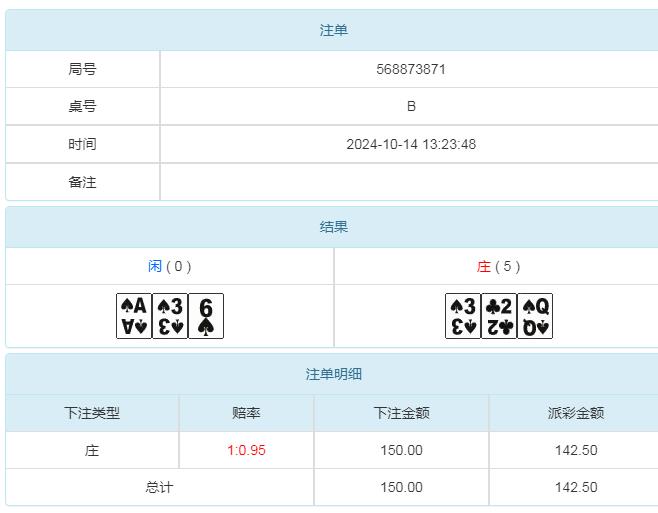Click the red 庄 (5) banker result label
Image resolution: width=658 pixels, height=513 pixels.
coord(498,266)
